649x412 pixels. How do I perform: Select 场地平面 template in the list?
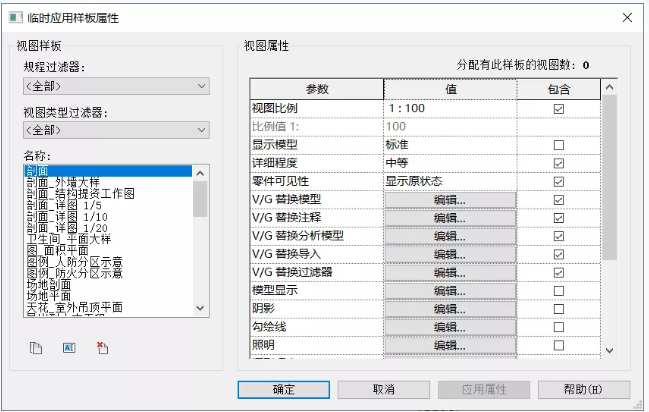[50, 296]
